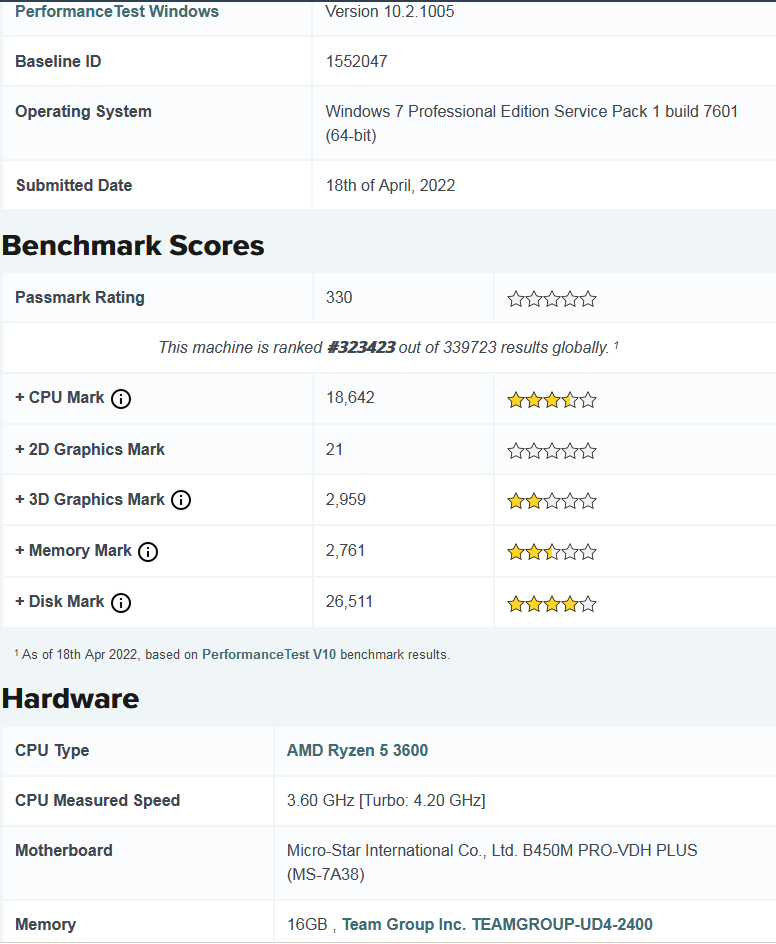The height and width of the screenshot is (944, 776).
Task: Select the Passmark Rating value 330
Action: tap(339, 297)
